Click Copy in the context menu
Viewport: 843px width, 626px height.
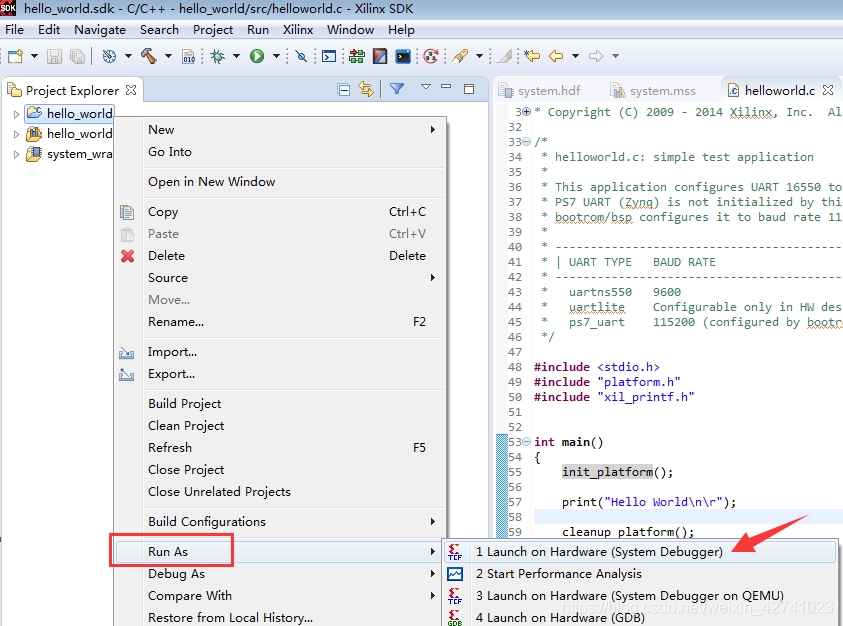click(x=278, y=212)
